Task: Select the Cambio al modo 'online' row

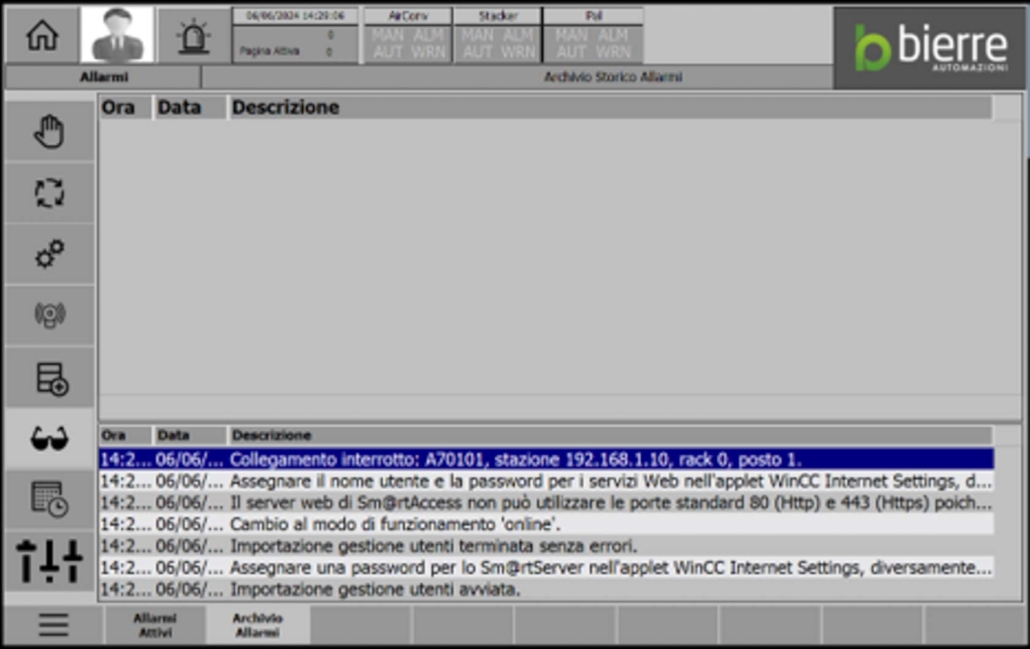Action: pos(545,524)
